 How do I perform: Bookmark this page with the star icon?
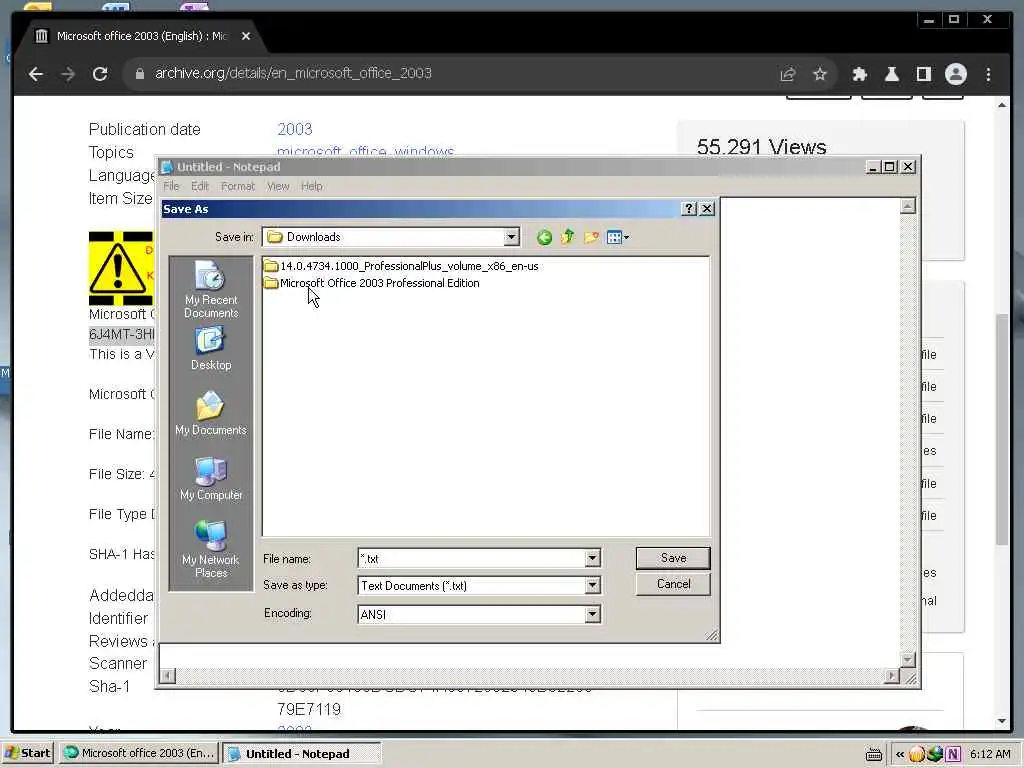tap(820, 74)
